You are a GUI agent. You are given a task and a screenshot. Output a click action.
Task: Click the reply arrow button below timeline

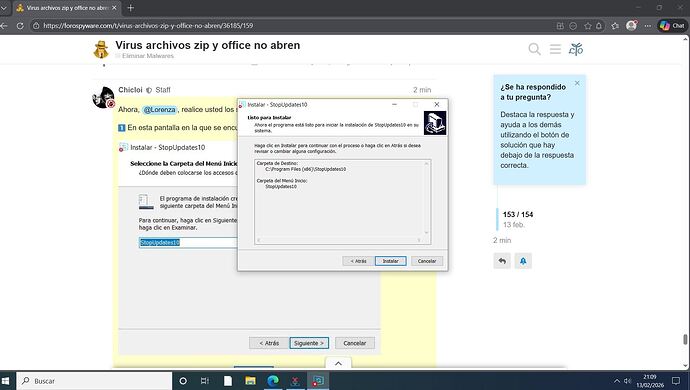[502, 261]
